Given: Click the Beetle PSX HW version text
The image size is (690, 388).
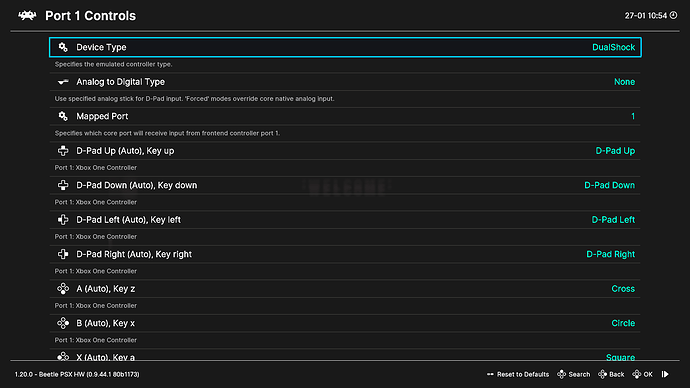Looking at the screenshot, I should point(77,374).
